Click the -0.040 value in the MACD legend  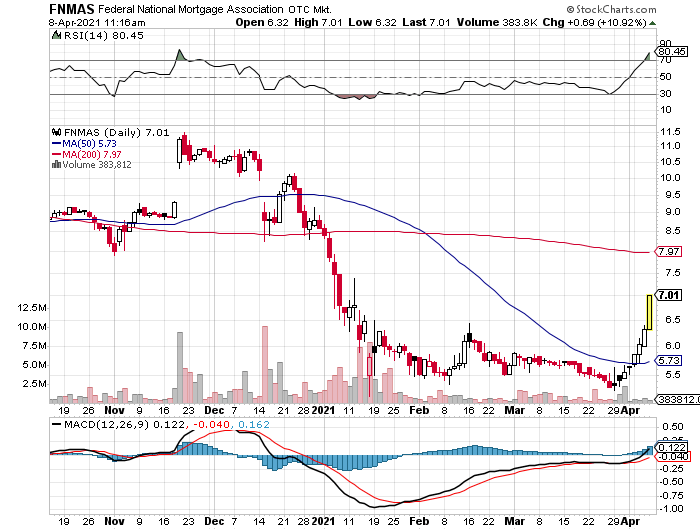tap(212, 424)
